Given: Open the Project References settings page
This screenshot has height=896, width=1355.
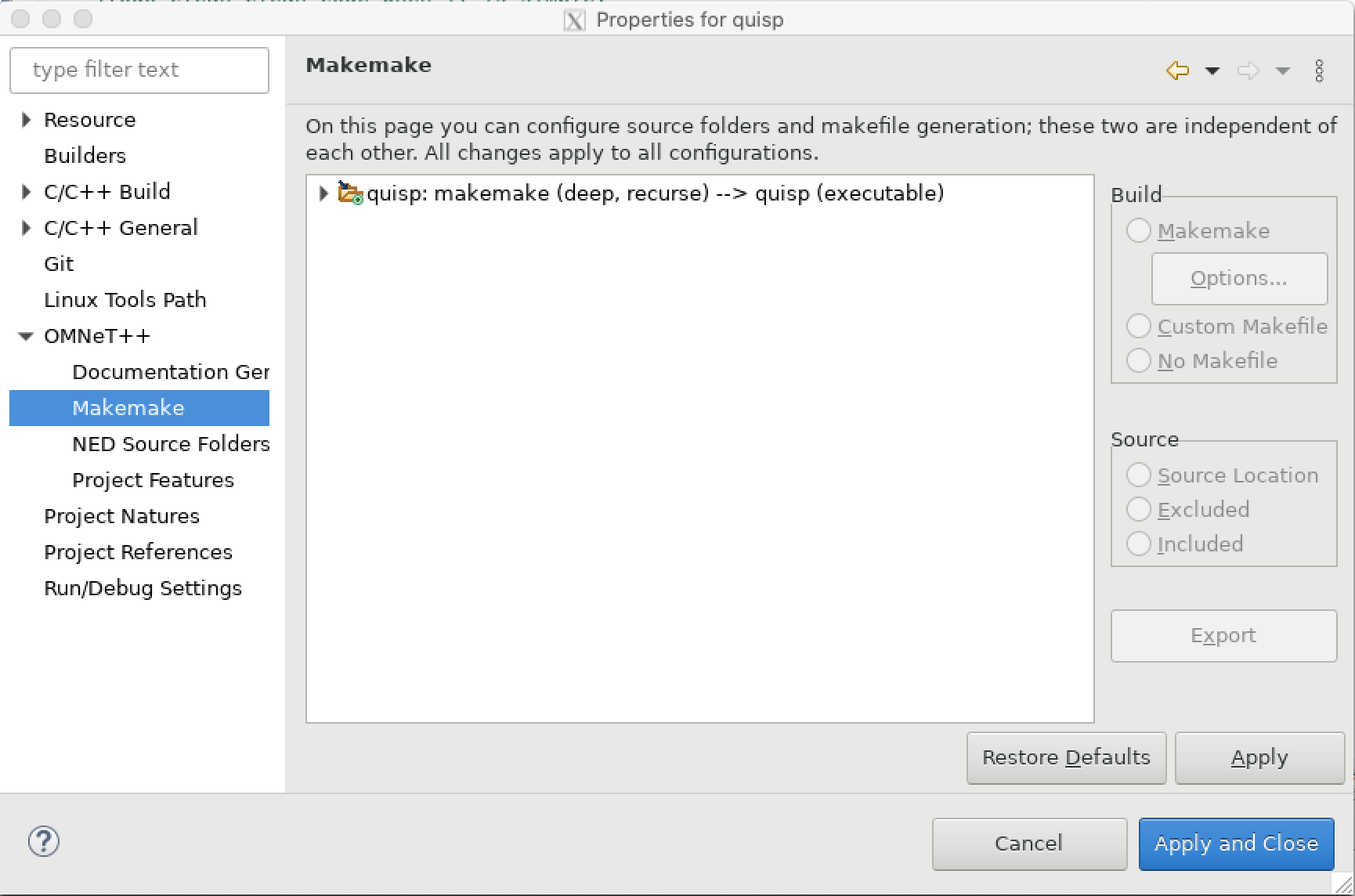Looking at the screenshot, I should [x=138, y=551].
